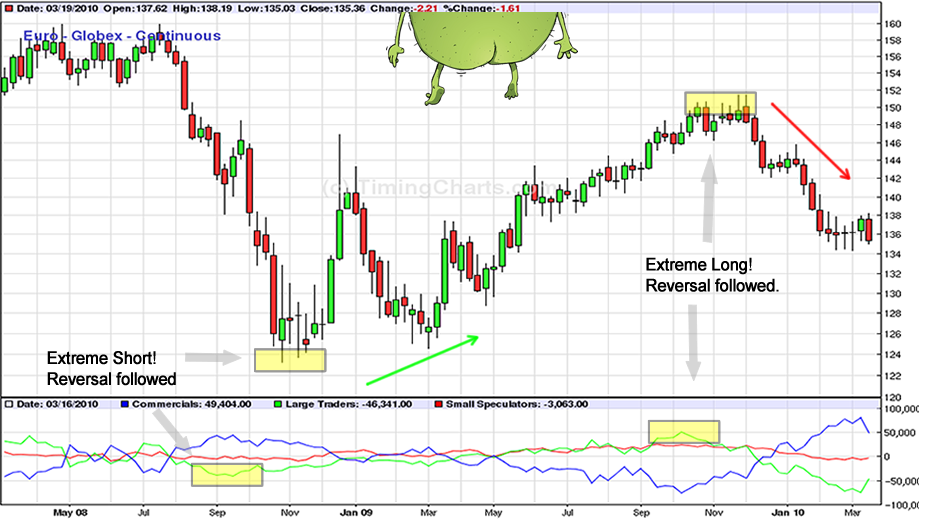Click the 120 price axis label
The image size is (925, 525).
pos(893,398)
